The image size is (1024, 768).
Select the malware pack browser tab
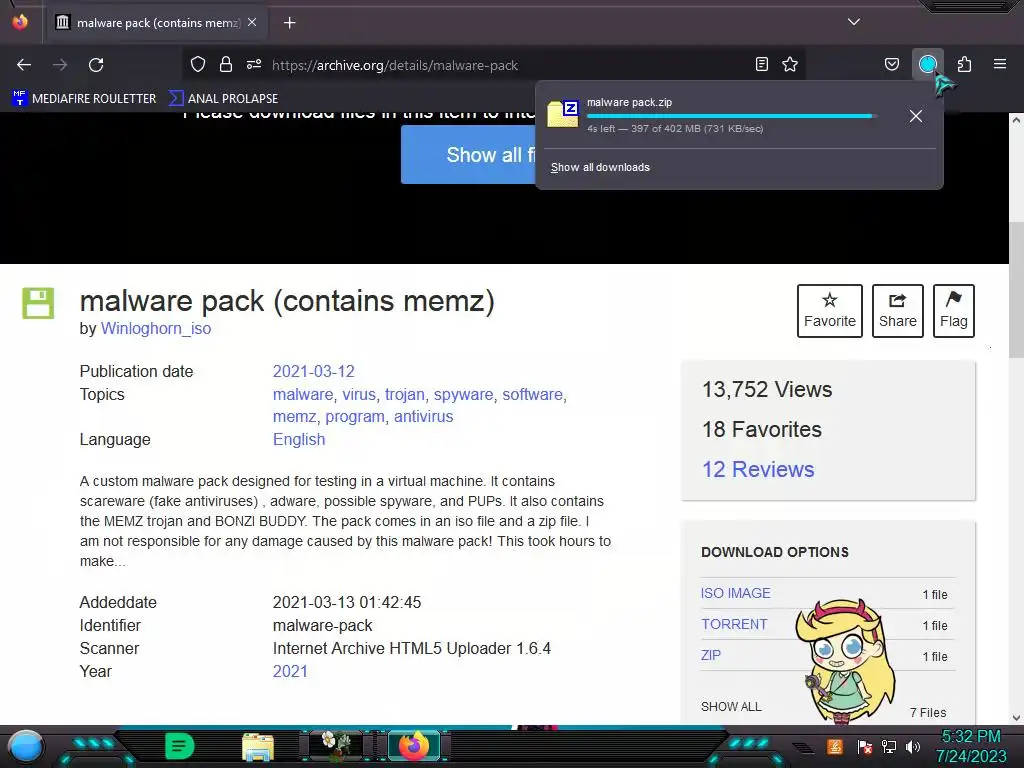click(157, 23)
